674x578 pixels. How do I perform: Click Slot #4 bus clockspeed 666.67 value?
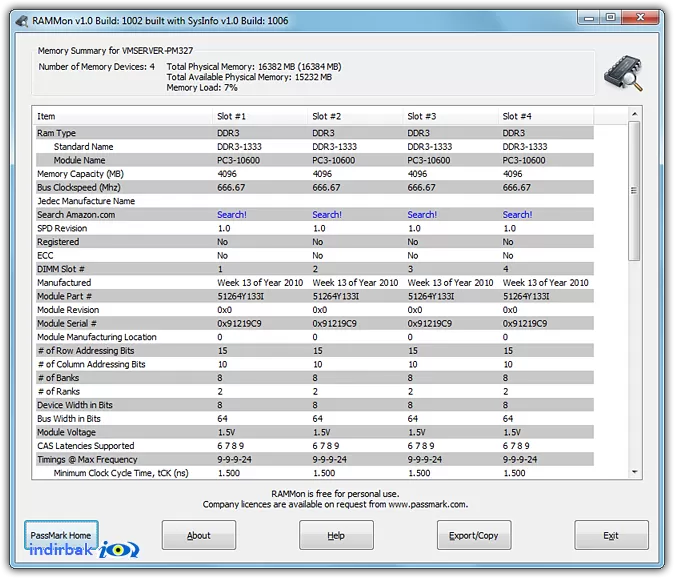point(517,187)
